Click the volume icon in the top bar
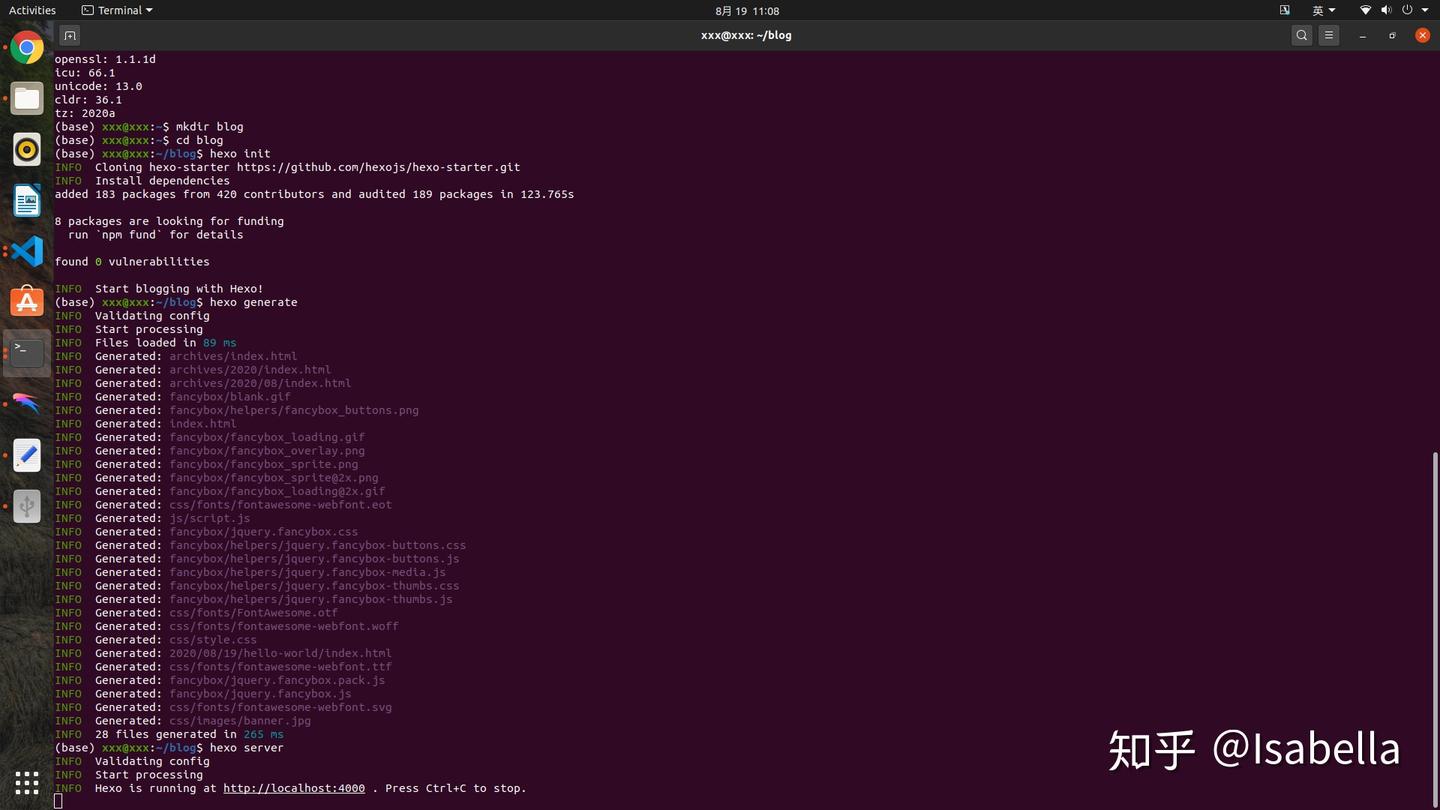The image size is (1440, 810). [x=1386, y=10]
